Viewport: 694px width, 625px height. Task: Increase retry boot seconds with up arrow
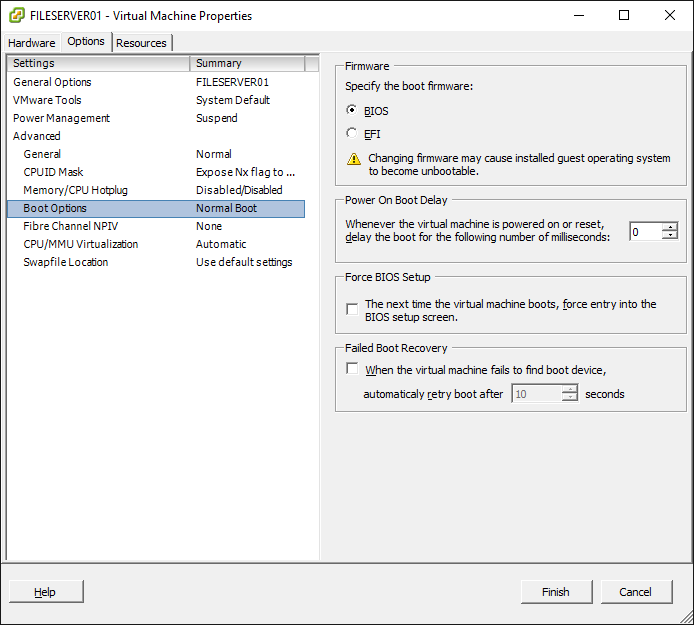pyautogui.click(x=570, y=389)
